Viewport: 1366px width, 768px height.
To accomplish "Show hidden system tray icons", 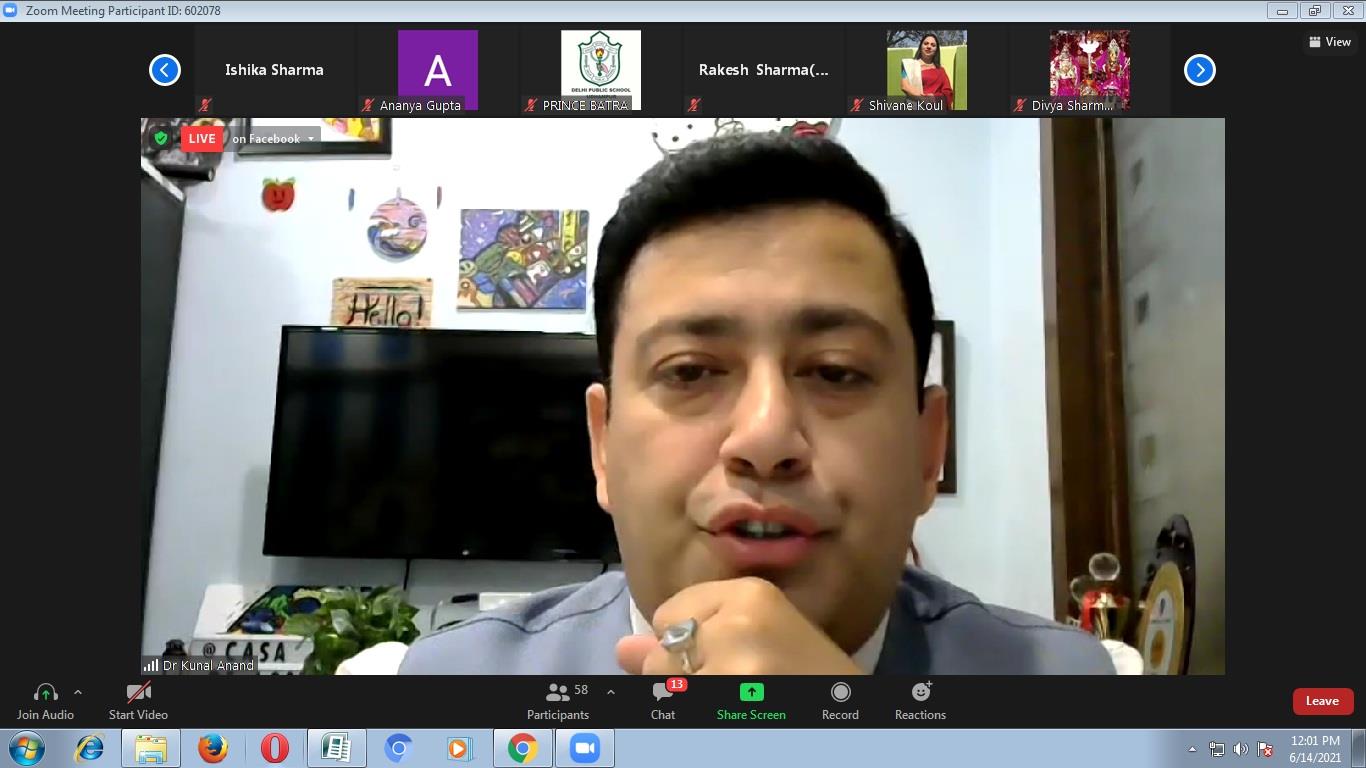I will click(x=1192, y=749).
